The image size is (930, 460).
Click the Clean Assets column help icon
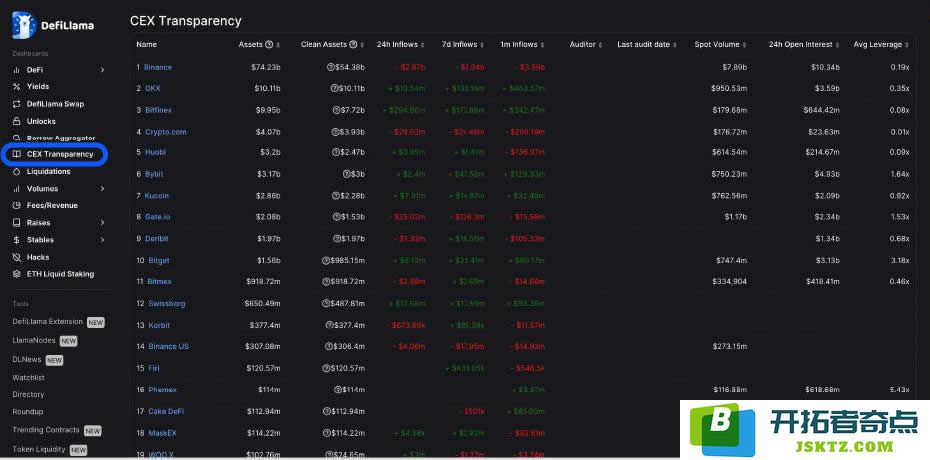[353, 44]
